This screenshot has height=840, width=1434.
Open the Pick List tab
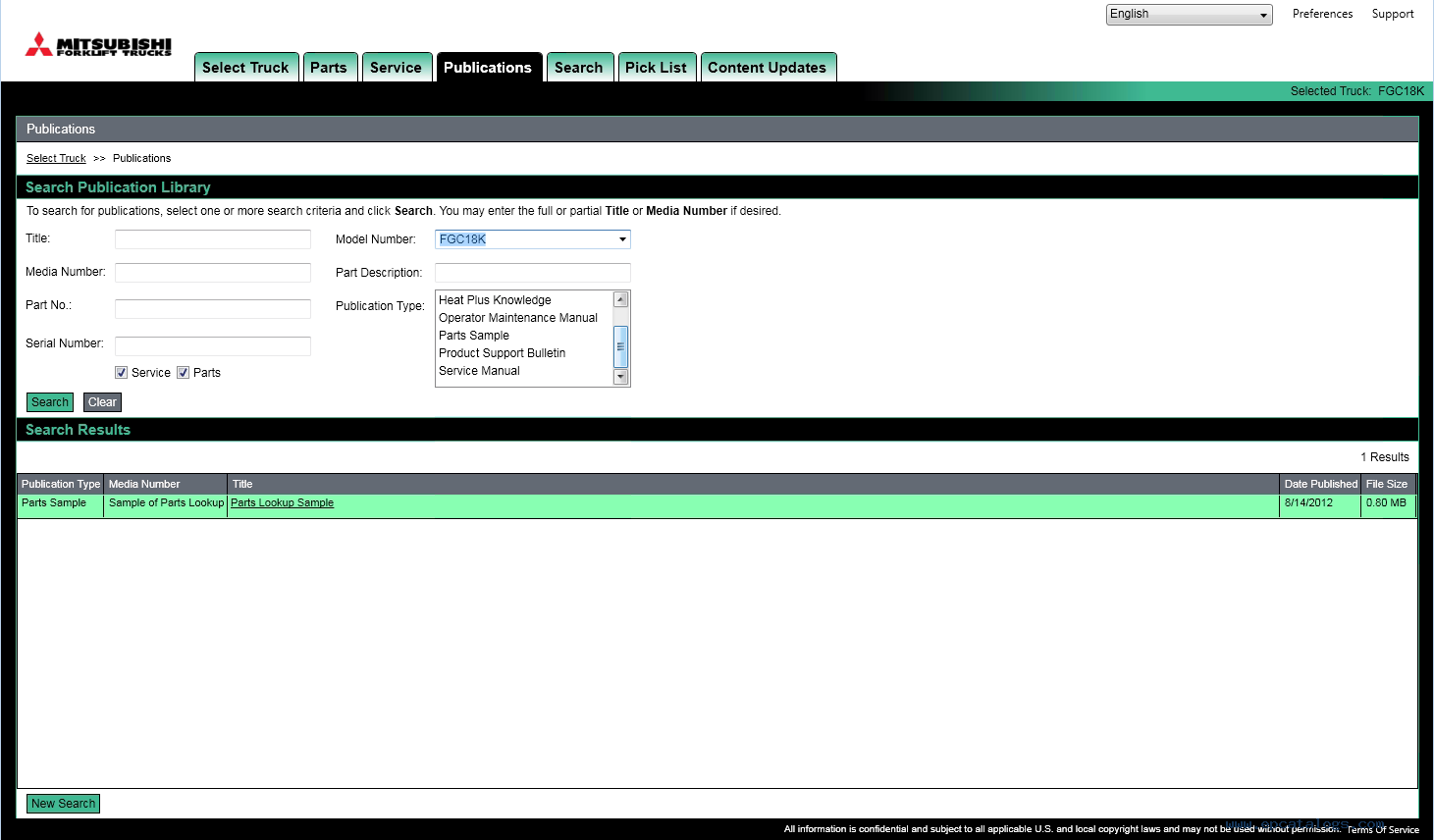(657, 67)
